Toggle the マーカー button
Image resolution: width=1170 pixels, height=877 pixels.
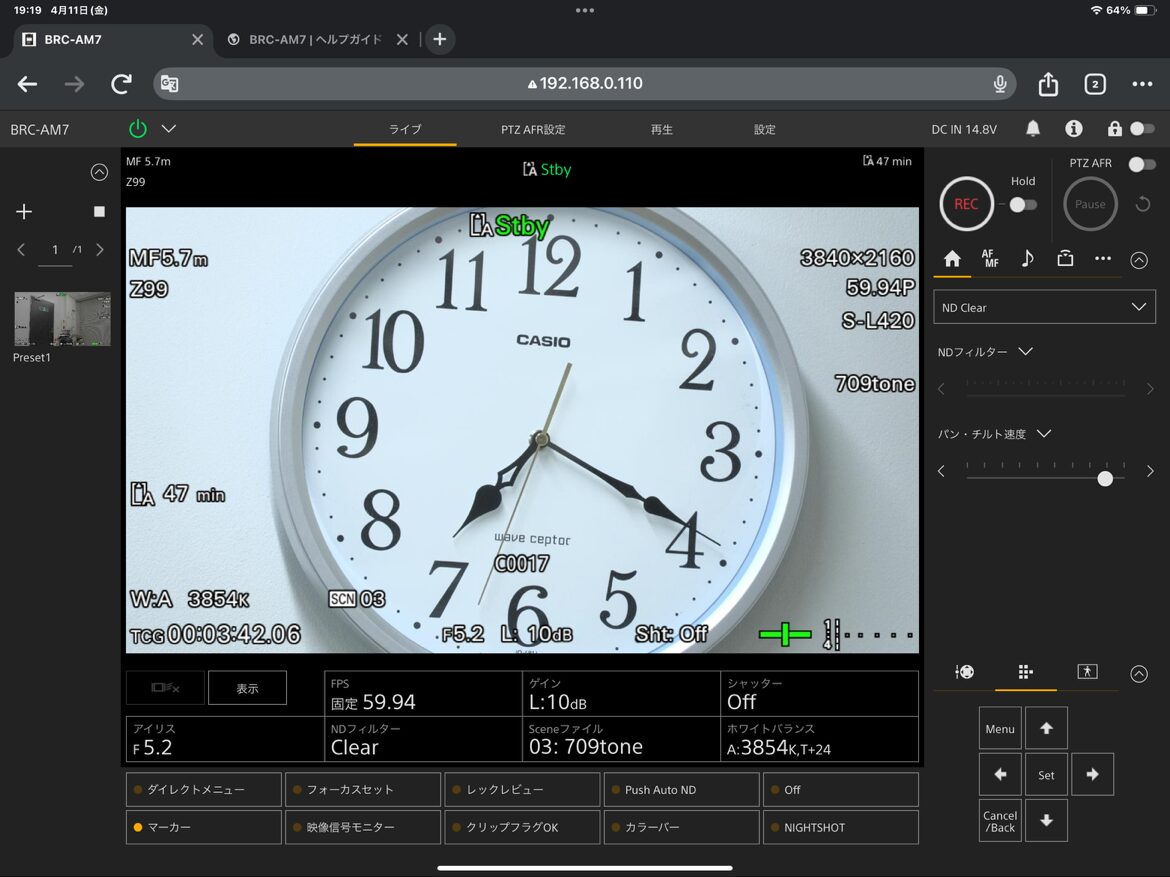pyautogui.click(x=204, y=828)
